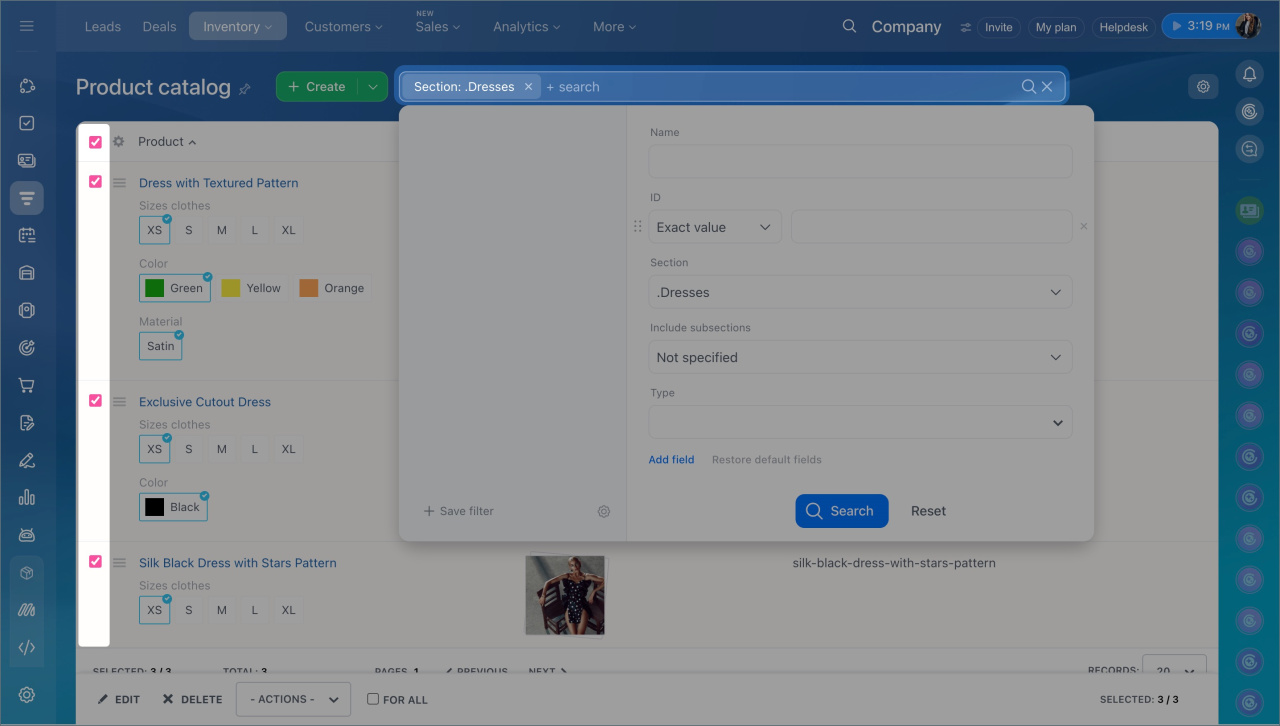Enable the FOR ALL checkbox
1280x726 pixels.
tap(373, 699)
